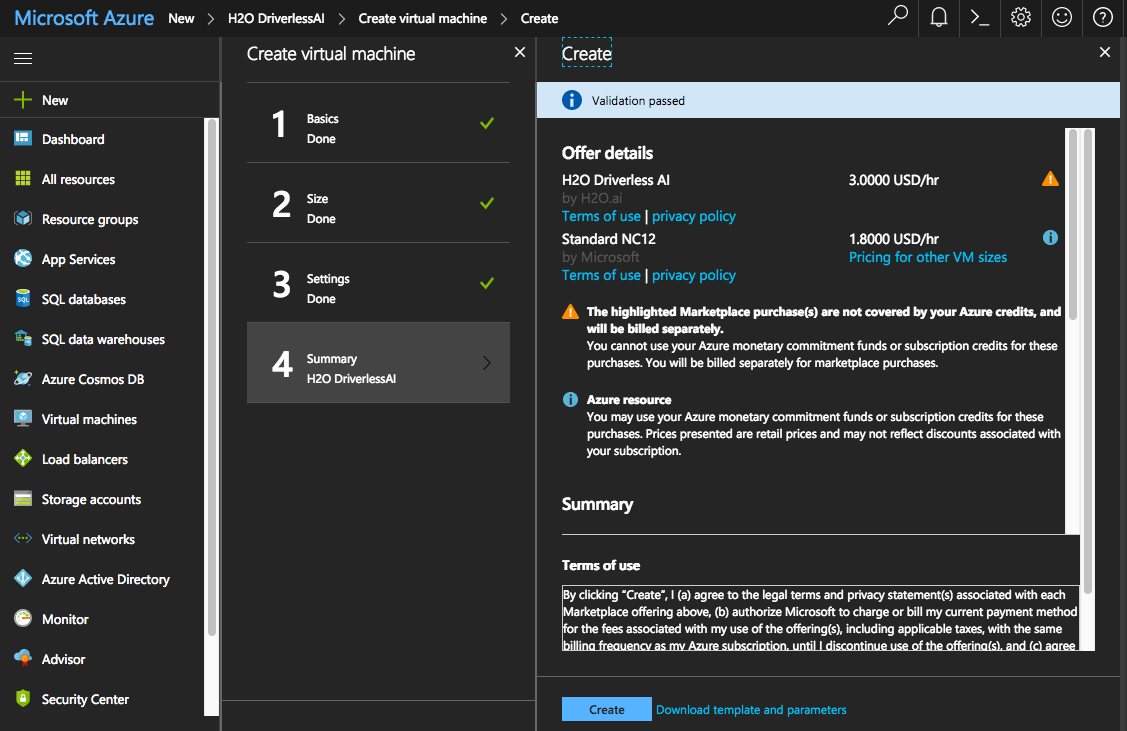Viewport: 1127px width, 731px height.
Task: Click the feedback smiley icon
Action: (x=1061, y=18)
